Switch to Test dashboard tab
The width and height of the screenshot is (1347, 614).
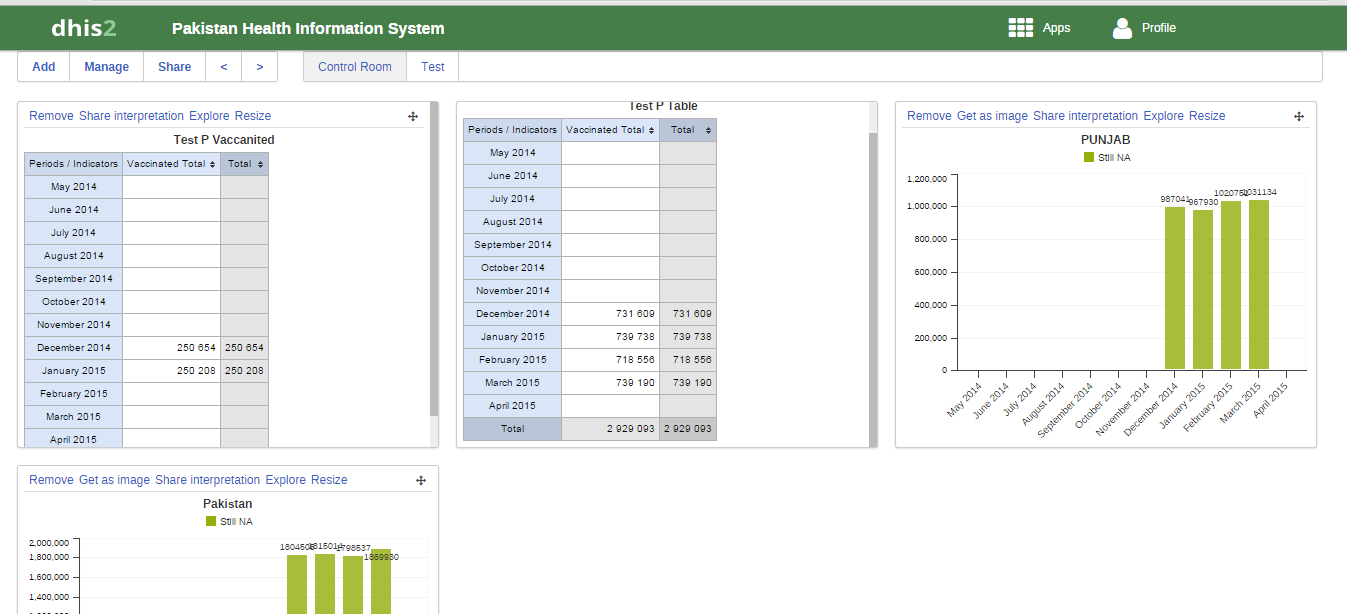pos(433,67)
